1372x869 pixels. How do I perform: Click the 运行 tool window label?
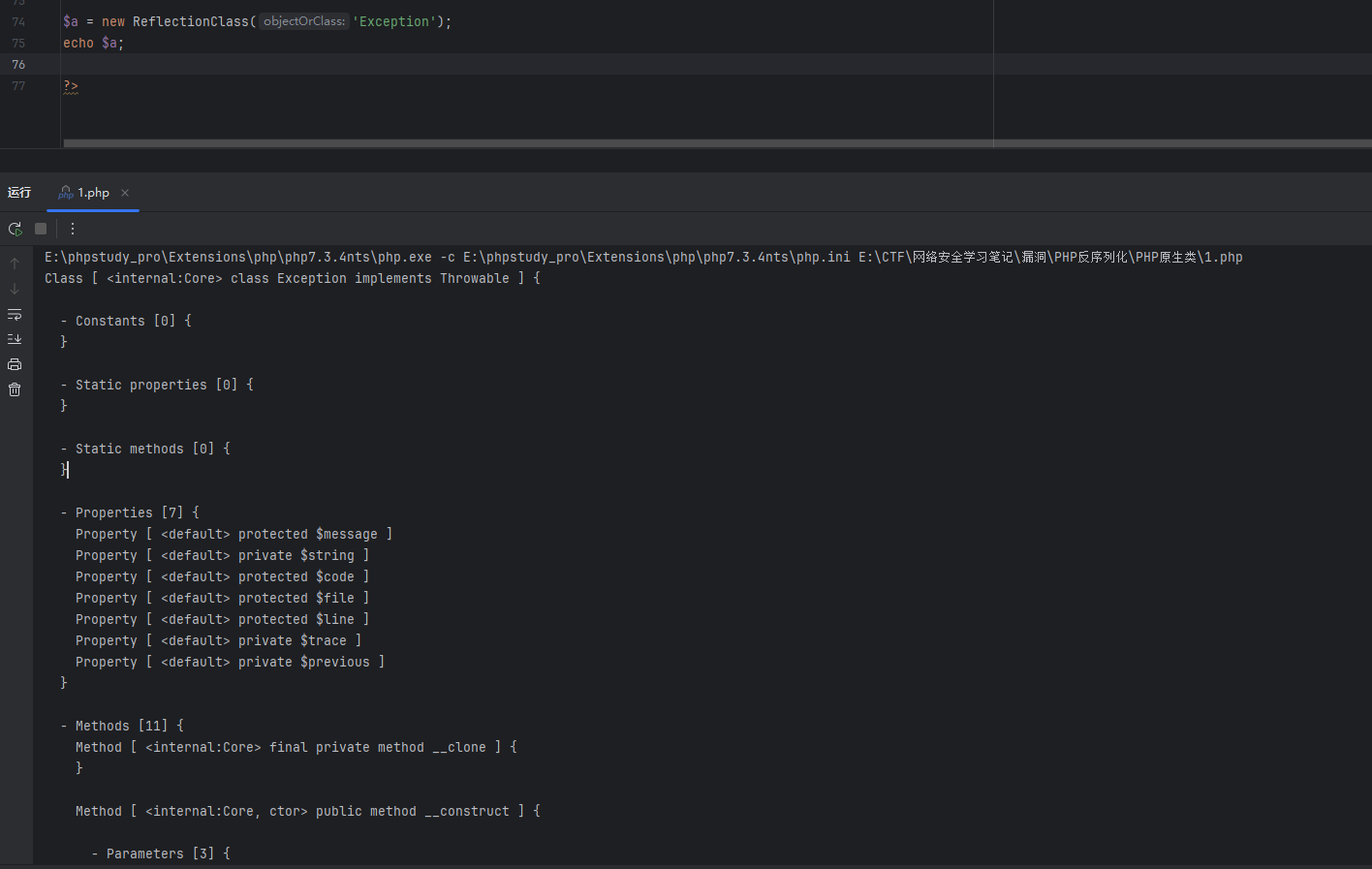pos(19,193)
